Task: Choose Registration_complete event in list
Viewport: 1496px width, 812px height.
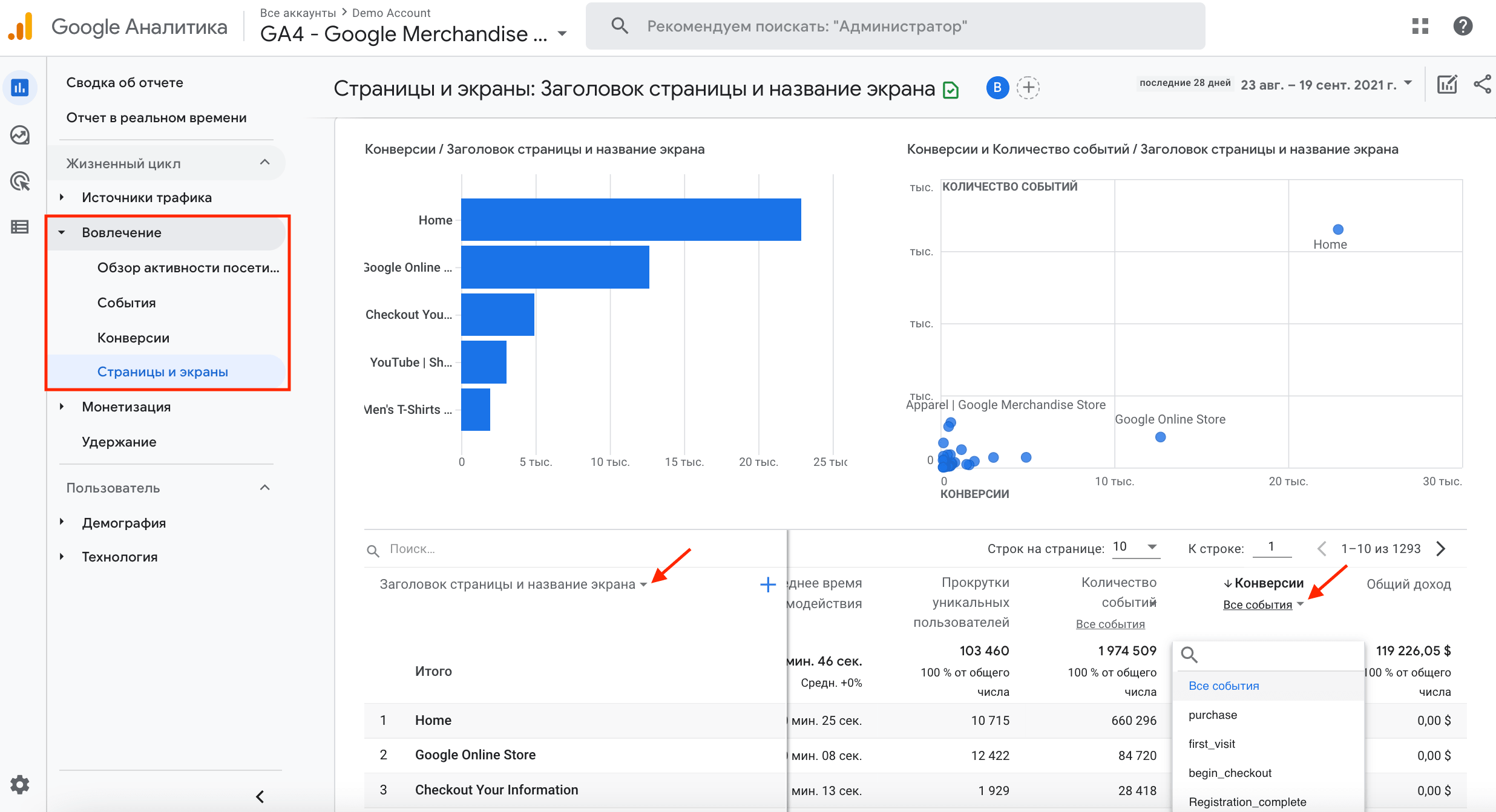Action: click(1268, 802)
